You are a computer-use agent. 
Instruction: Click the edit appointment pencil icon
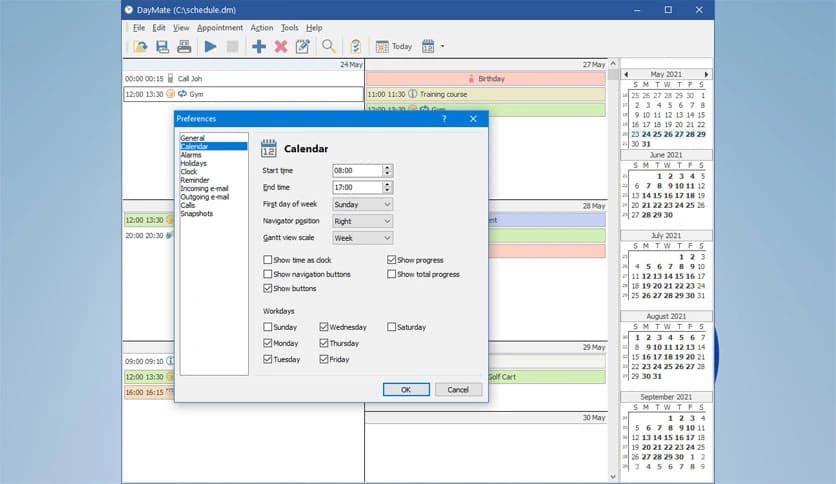point(302,47)
